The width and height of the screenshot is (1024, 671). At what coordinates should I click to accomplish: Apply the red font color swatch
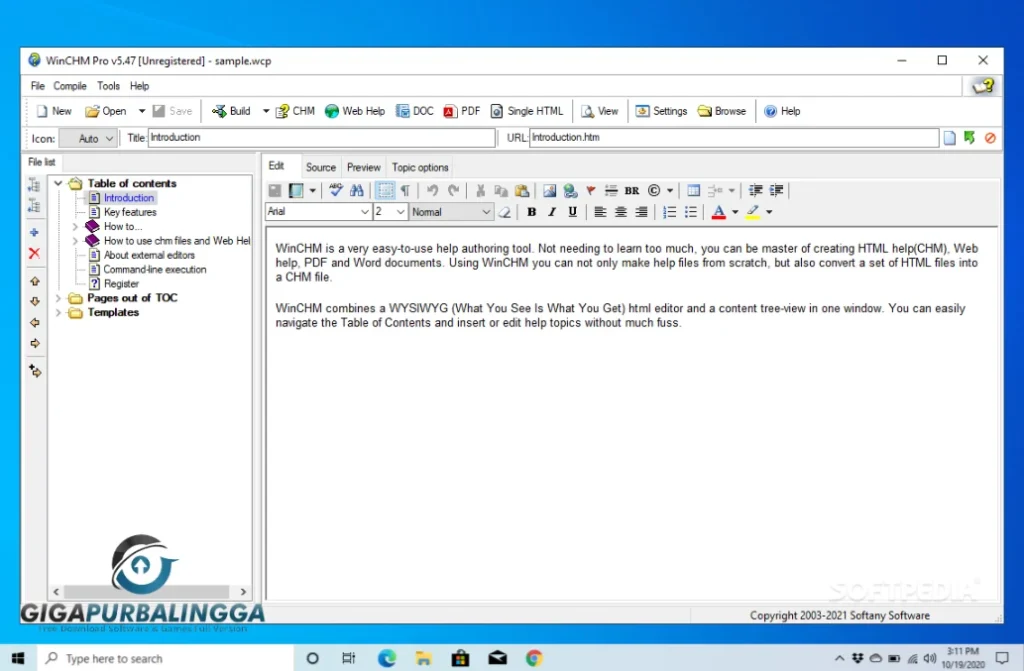click(718, 212)
